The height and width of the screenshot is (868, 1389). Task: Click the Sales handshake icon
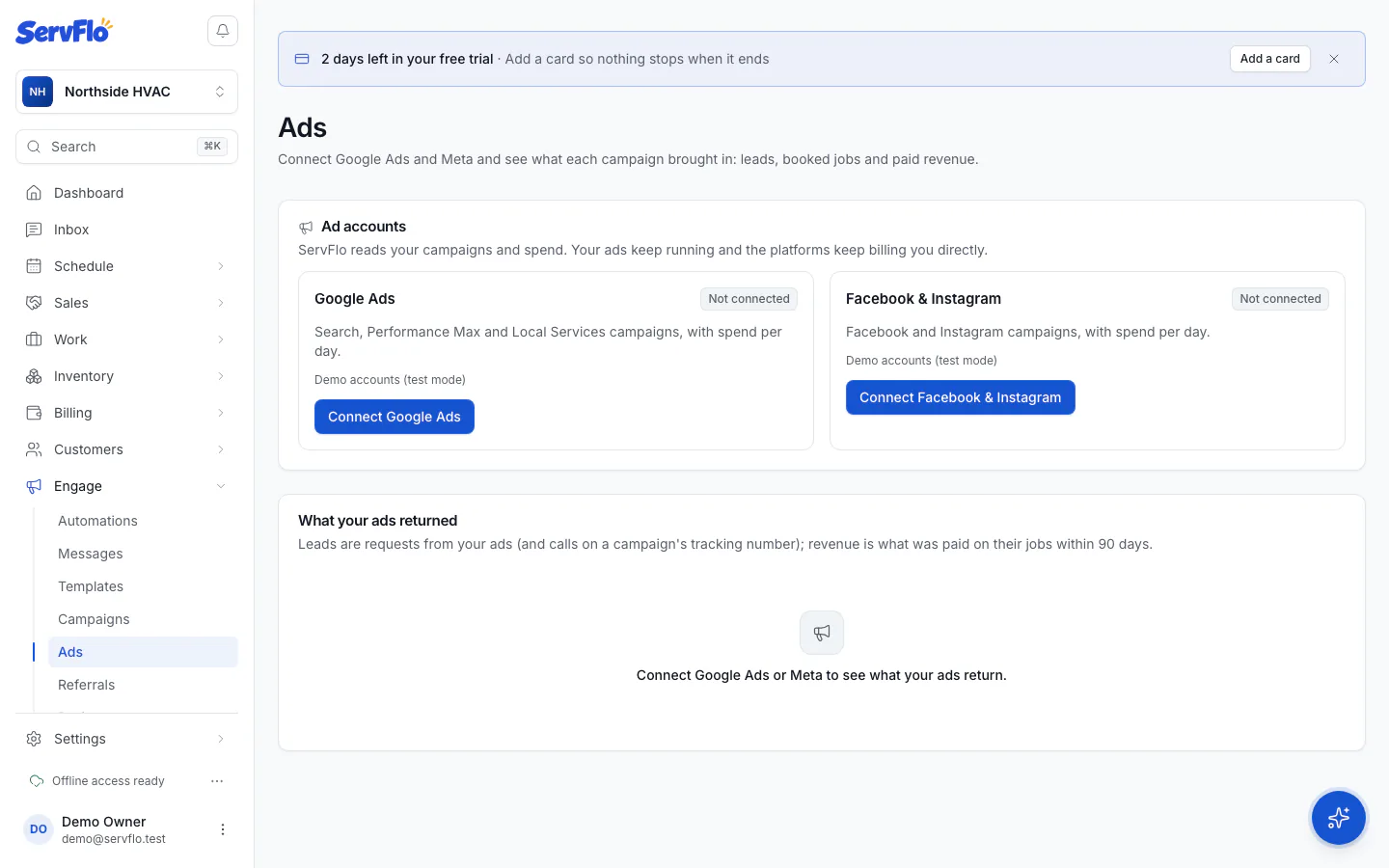point(34,303)
